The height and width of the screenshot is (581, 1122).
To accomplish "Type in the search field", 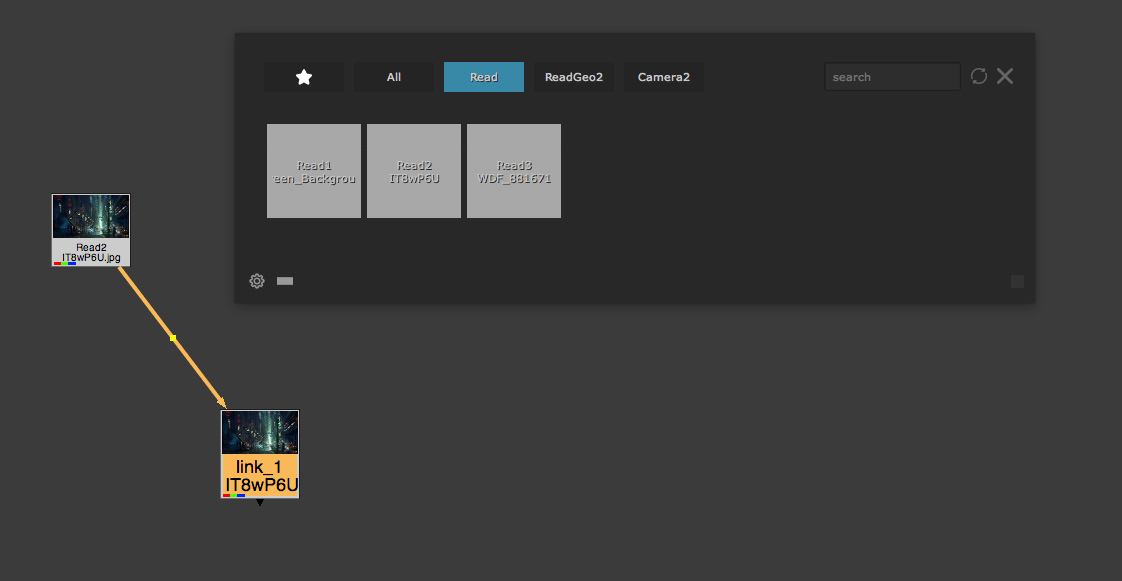I will (892, 77).
